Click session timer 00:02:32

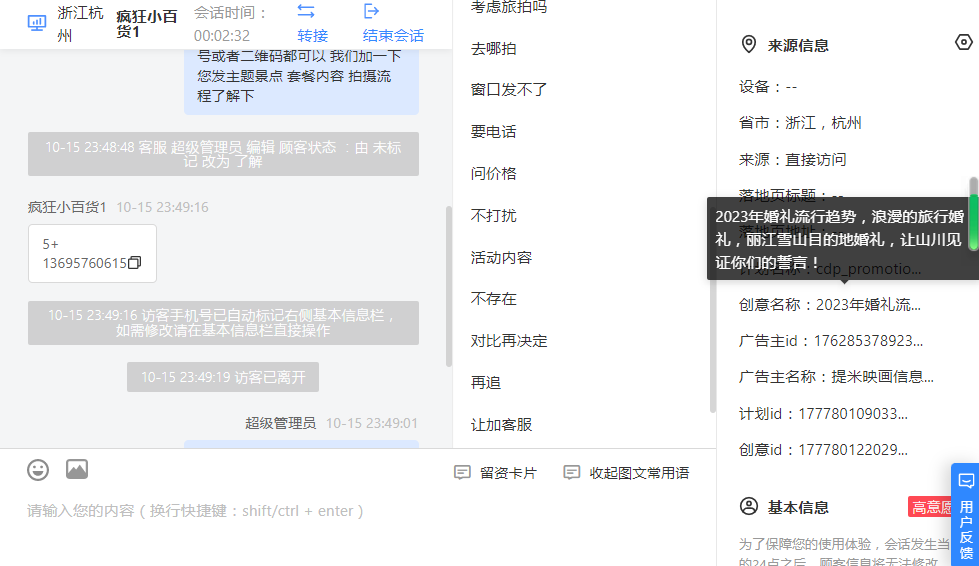coord(222,36)
